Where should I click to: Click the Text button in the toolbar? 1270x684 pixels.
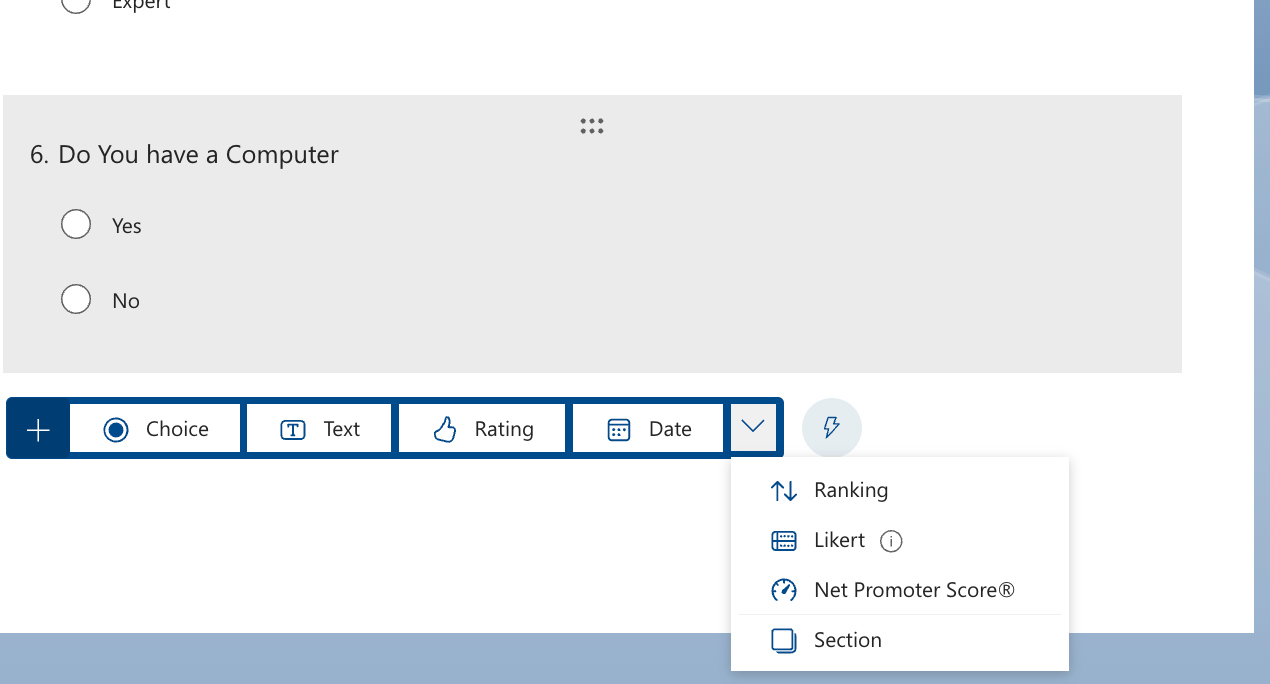click(x=318, y=428)
